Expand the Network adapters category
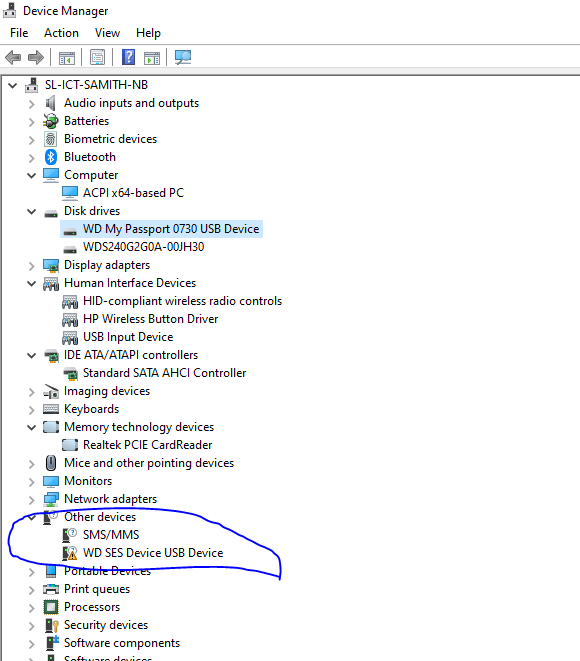This screenshot has width=580, height=661. click(x=32, y=500)
